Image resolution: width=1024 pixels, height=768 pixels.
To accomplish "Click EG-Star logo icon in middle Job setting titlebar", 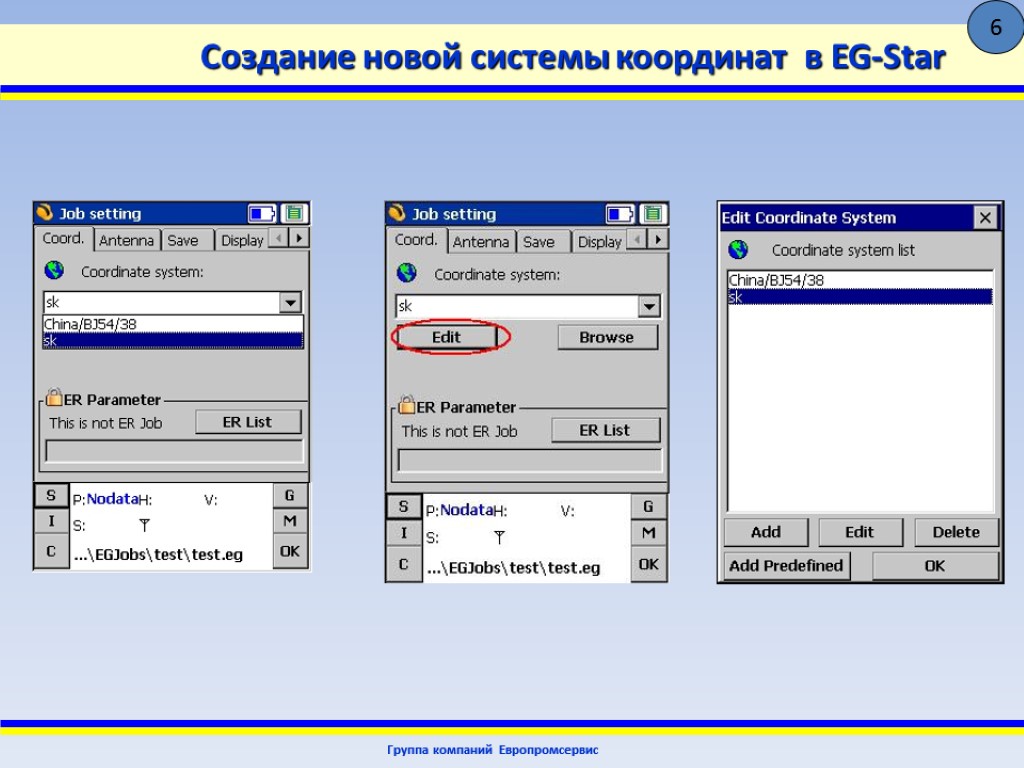I will (397, 212).
